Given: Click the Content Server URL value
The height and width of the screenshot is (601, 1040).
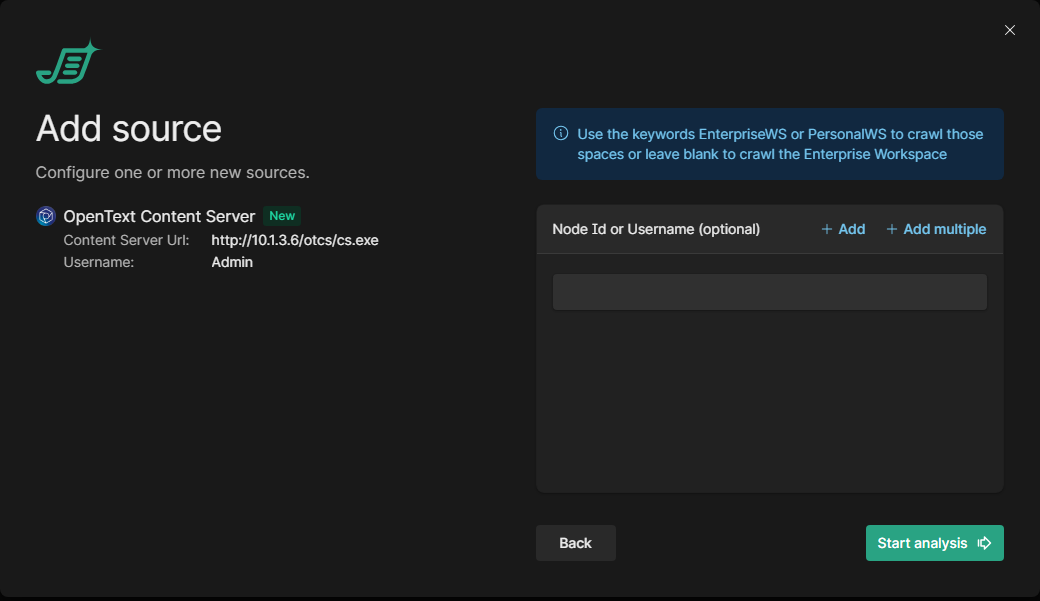Looking at the screenshot, I should 294,240.
